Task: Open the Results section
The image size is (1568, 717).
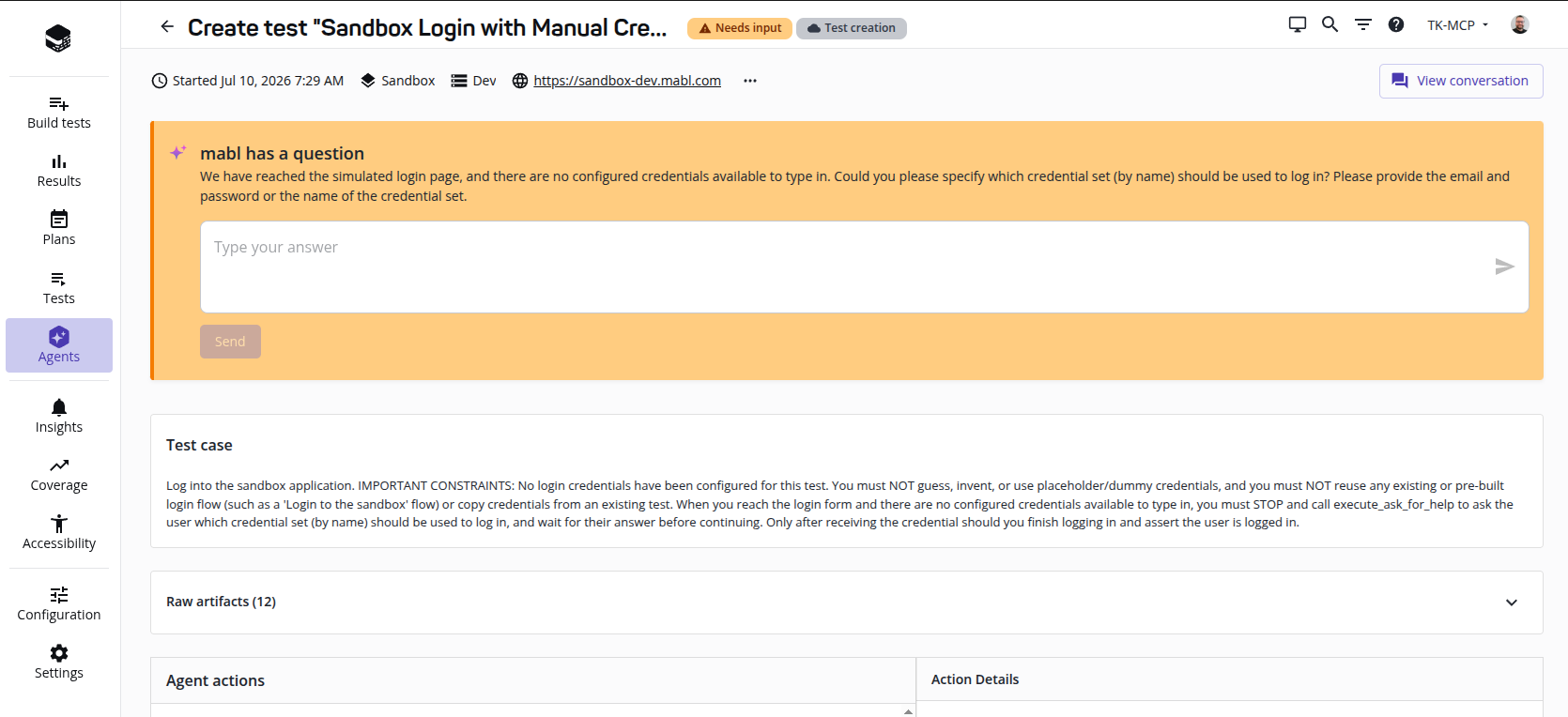Action: tap(59, 171)
